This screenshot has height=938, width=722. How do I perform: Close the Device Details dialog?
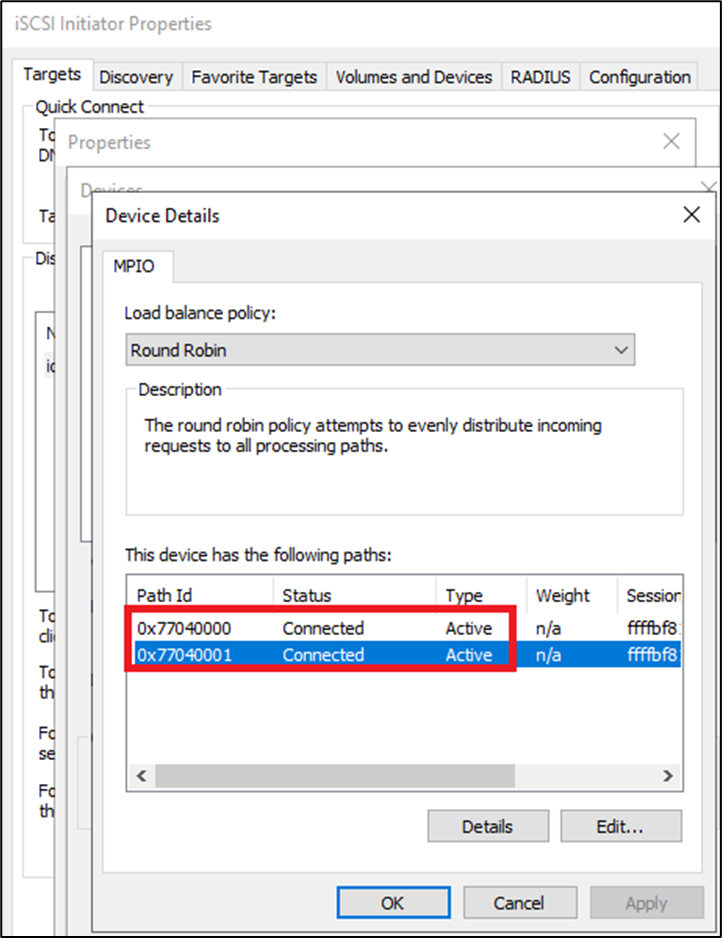[x=690, y=215]
